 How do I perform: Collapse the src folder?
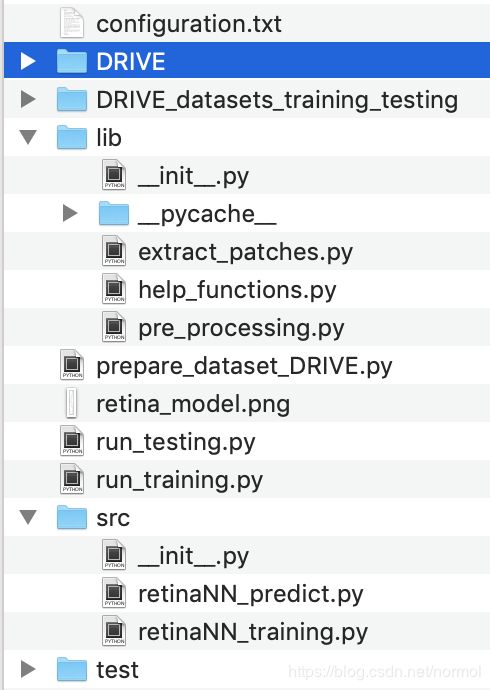pyautogui.click(x=28, y=517)
